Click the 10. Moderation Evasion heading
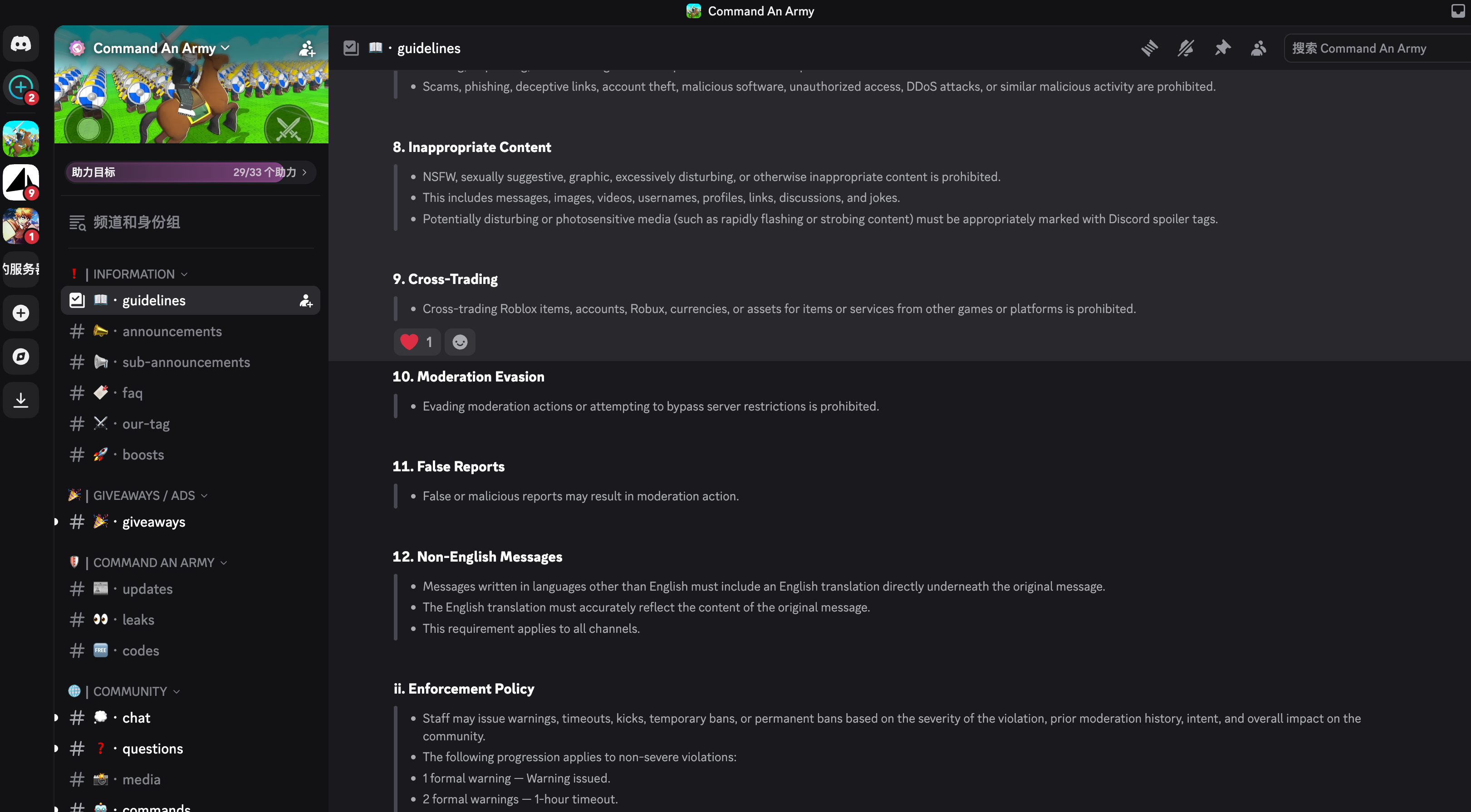Viewport: 1471px width, 812px height. tap(468, 377)
